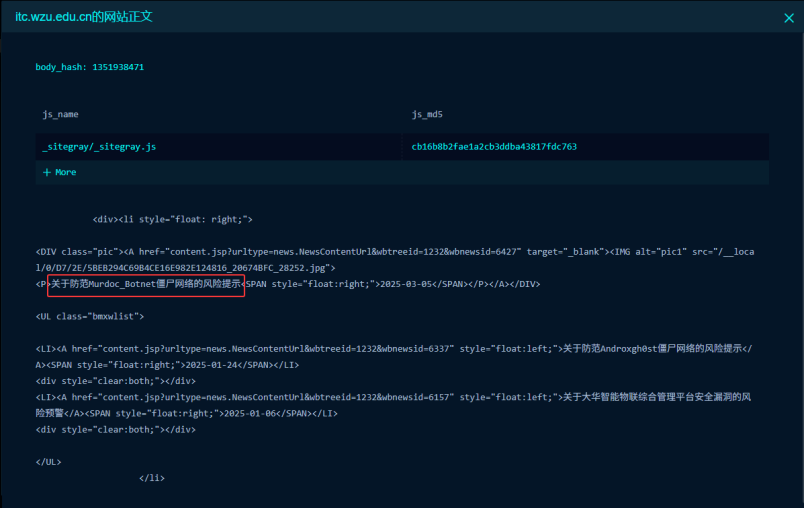Close the website body dialog
Screen dimensions: 804x508
coord(788,17)
